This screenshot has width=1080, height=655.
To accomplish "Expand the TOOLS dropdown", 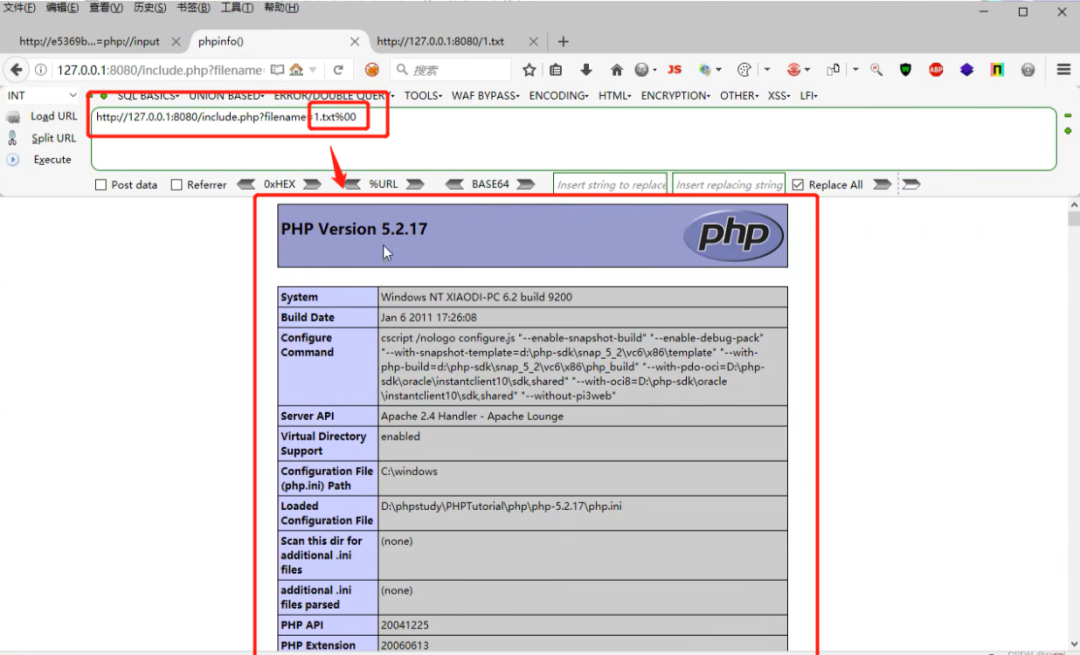I will (x=423, y=96).
